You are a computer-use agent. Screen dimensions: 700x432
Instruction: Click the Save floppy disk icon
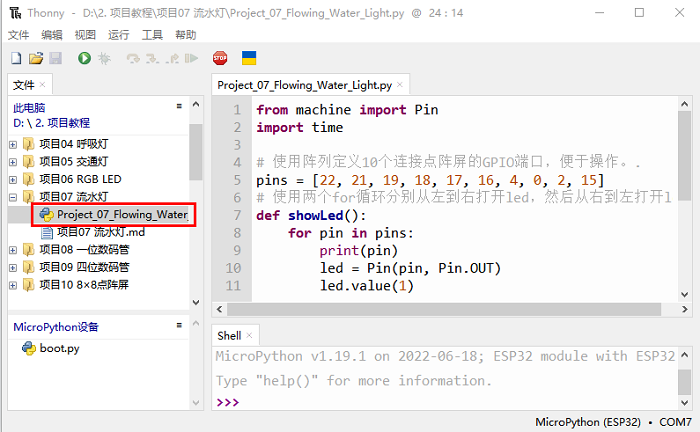55,59
